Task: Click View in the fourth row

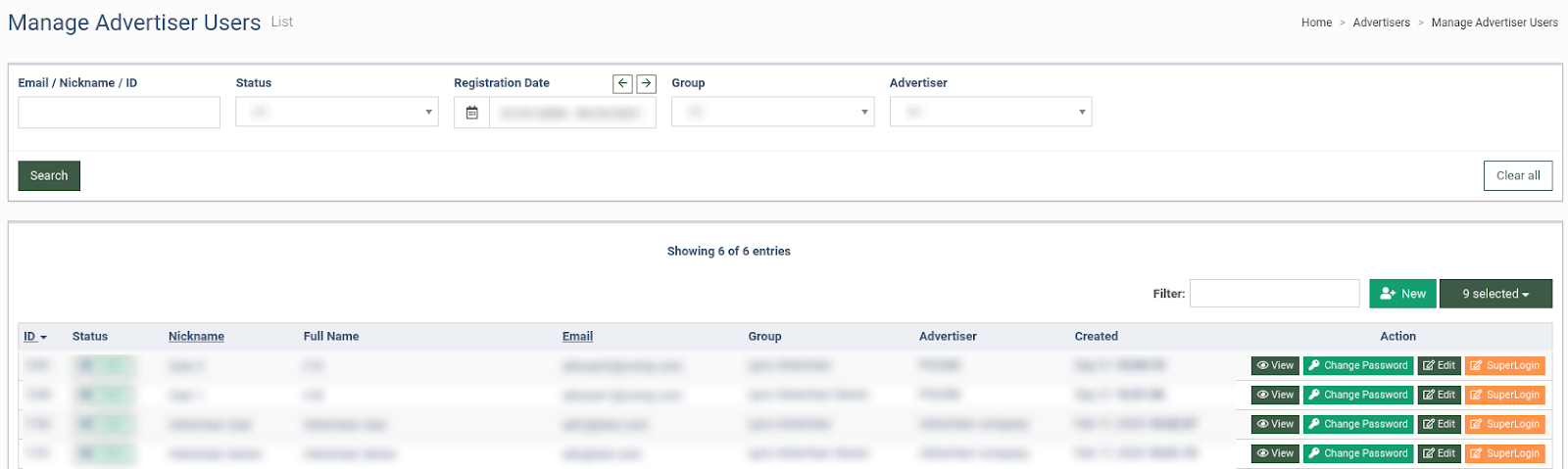Action: tap(1275, 453)
